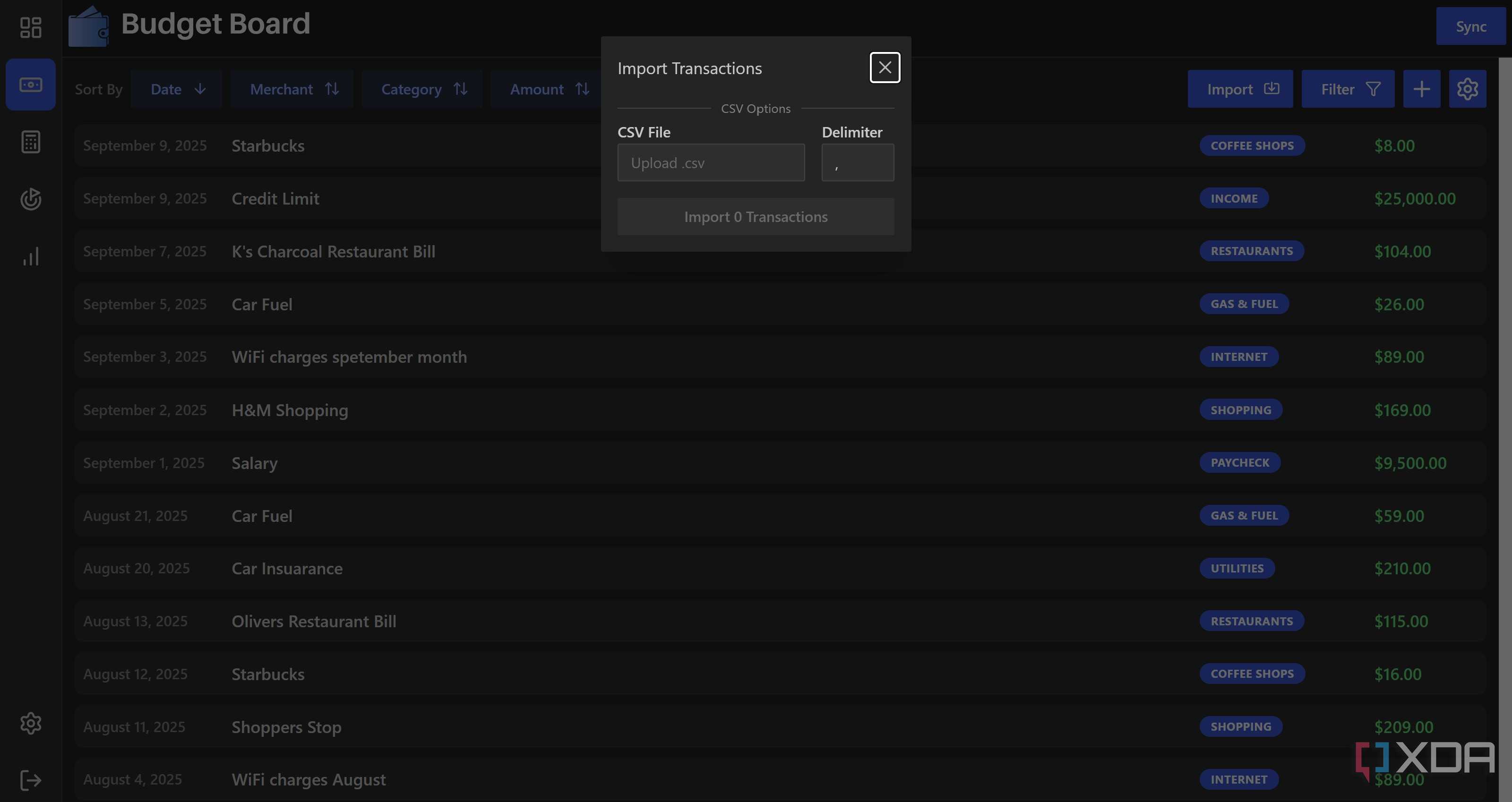The width and height of the screenshot is (1512, 802).
Task: Click the PAYCHECK category tag
Action: [x=1240, y=462]
